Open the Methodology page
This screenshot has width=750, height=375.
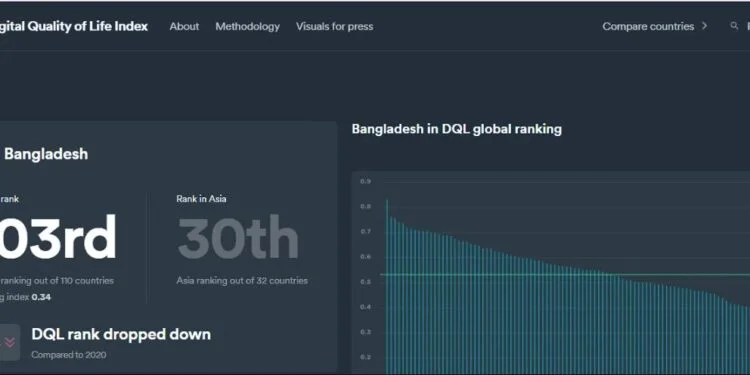[x=247, y=26]
